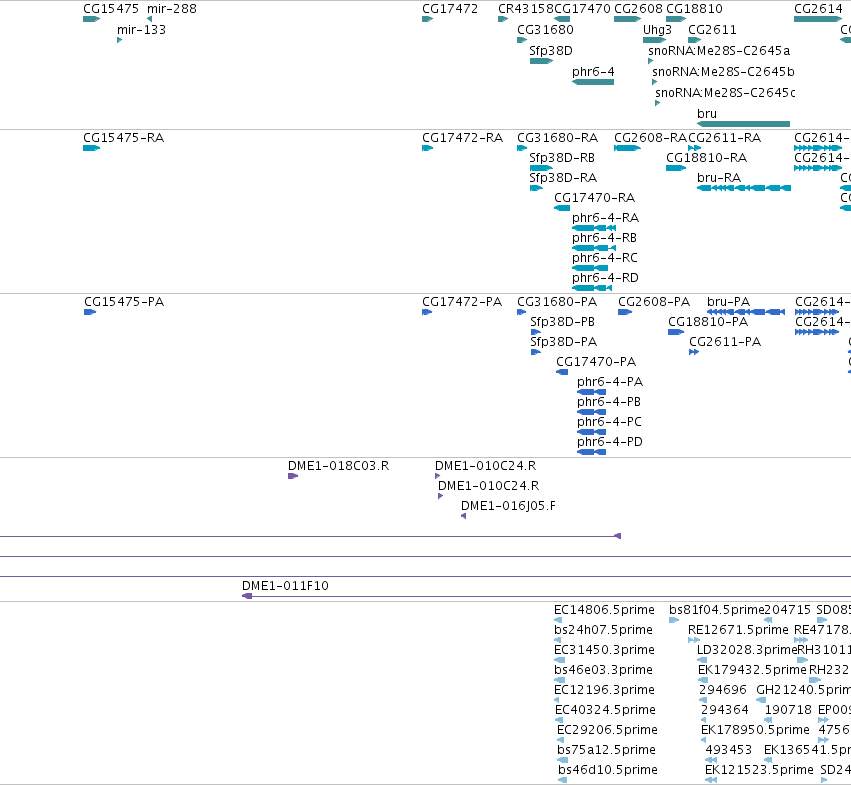Click the 294696 EST label

pyautogui.click(x=723, y=690)
